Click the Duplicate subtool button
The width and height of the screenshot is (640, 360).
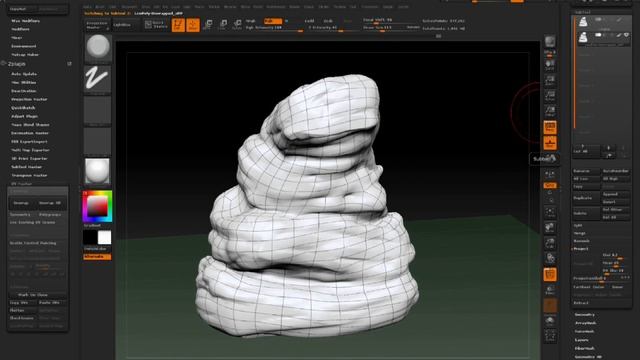click(586, 198)
